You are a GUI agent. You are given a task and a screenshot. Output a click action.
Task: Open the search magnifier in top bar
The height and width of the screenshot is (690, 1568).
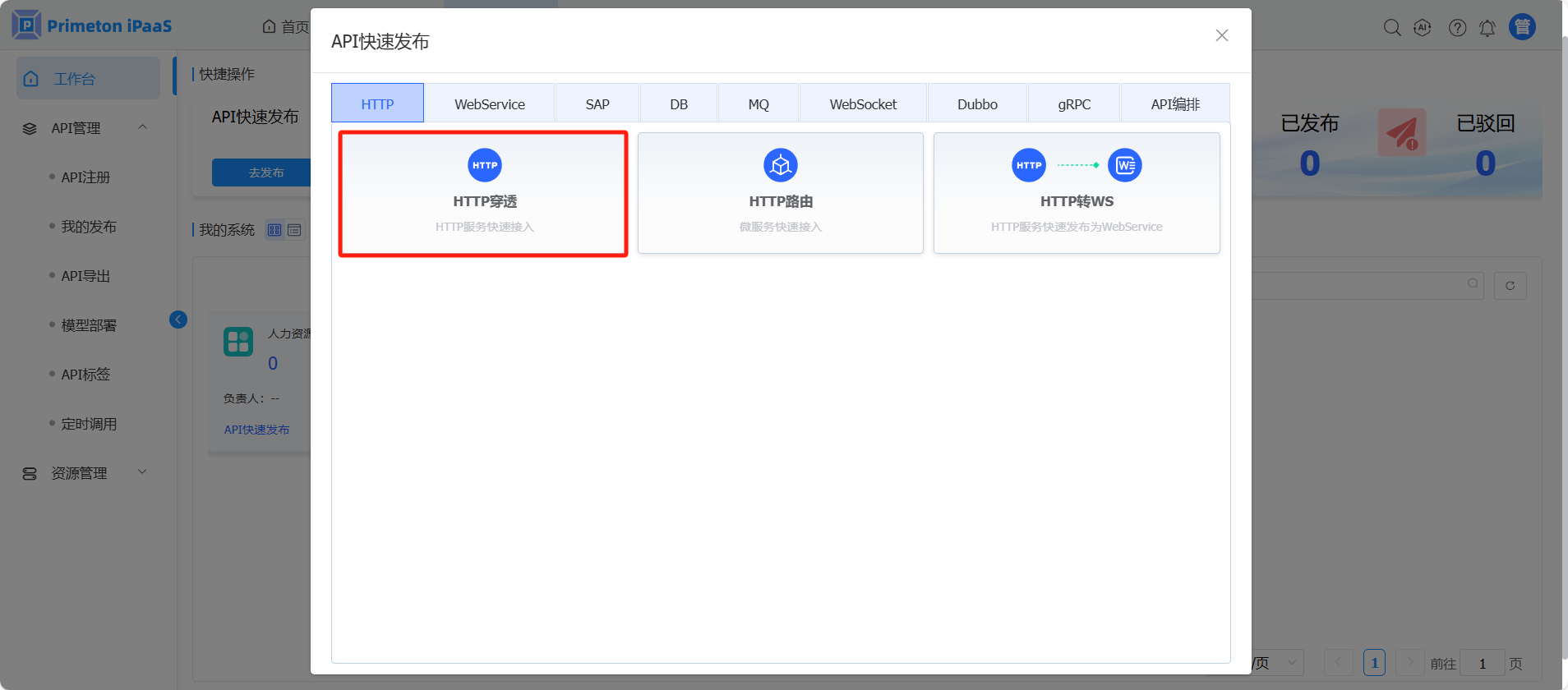pos(1391,28)
